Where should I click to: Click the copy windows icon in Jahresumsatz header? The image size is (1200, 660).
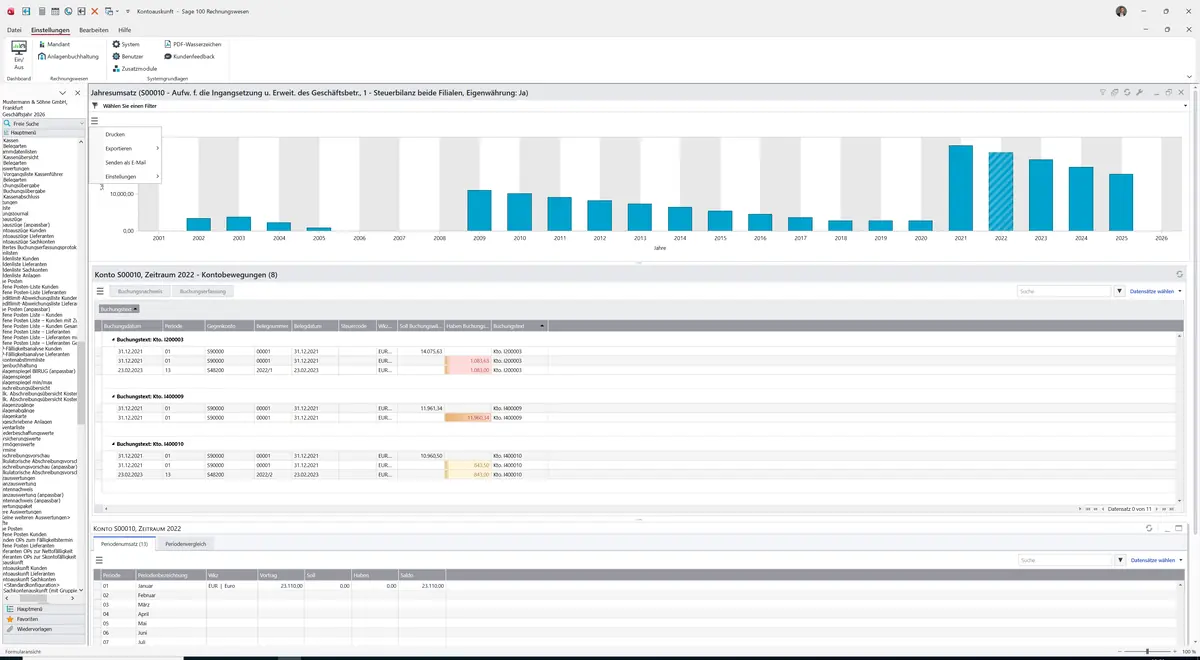point(1115,92)
